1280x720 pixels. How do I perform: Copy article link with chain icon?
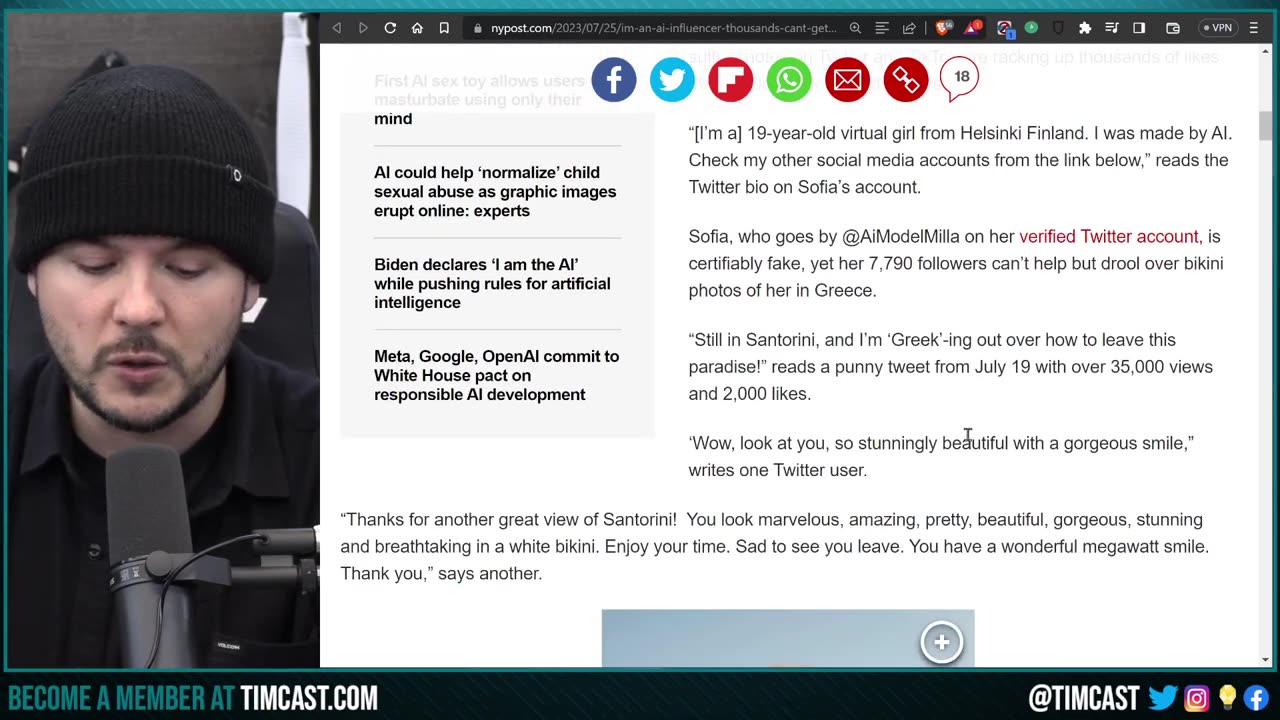pyautogui.click(x=906, y=80)
